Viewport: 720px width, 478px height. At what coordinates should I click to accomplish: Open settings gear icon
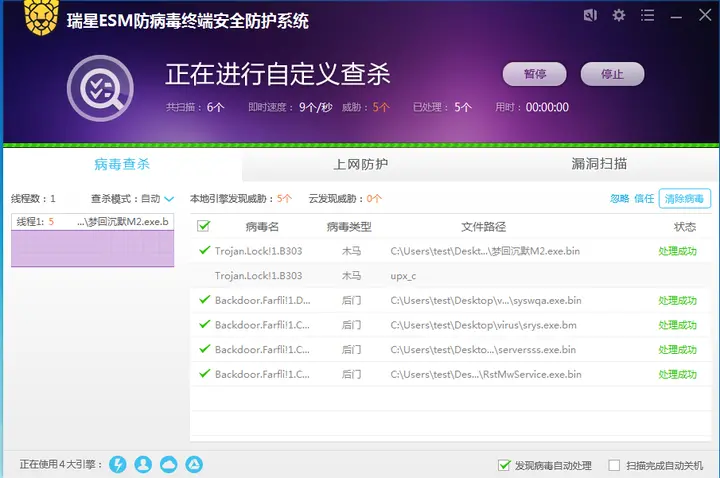point(619,15)
